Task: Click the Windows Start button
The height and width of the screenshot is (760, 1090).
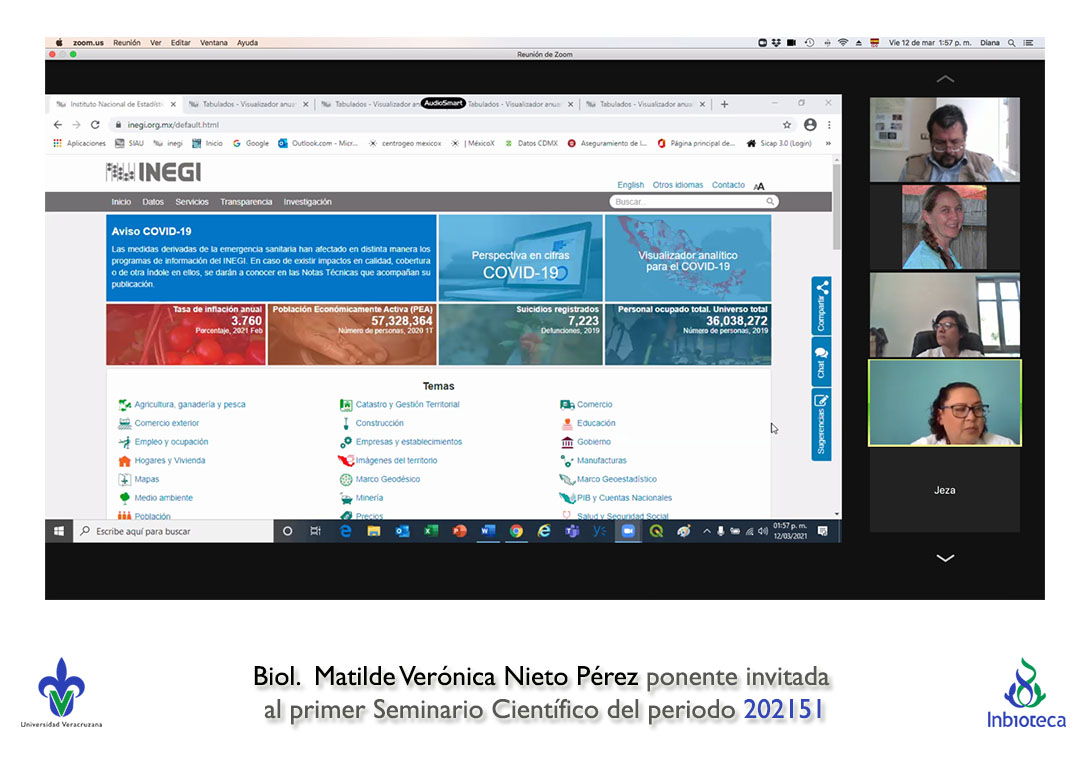Action: [59, 531]
